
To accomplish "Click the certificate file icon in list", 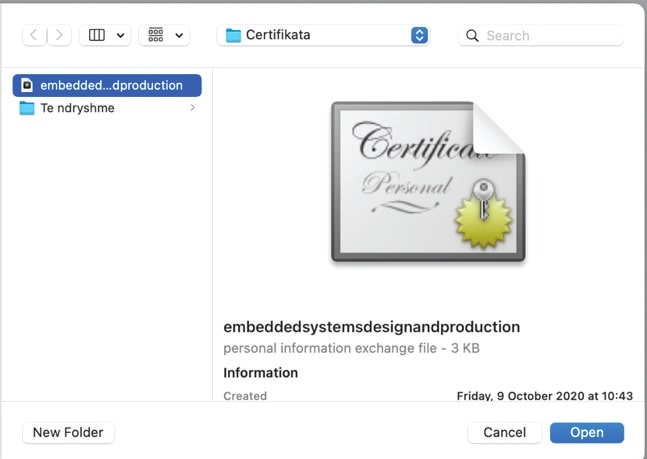I will click(x=27, y=85).
